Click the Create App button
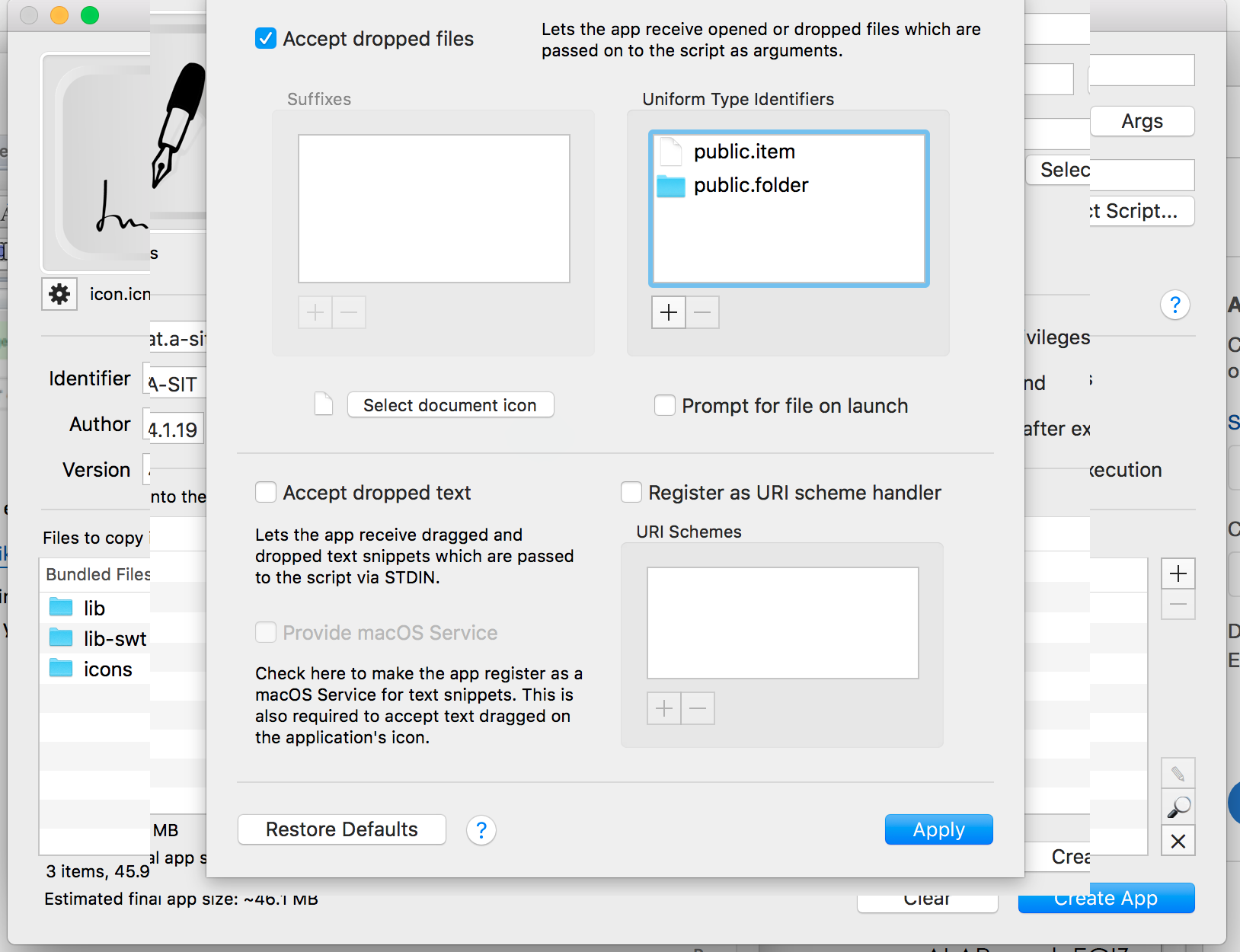The image size is (1240, 952). [1105, 899]
